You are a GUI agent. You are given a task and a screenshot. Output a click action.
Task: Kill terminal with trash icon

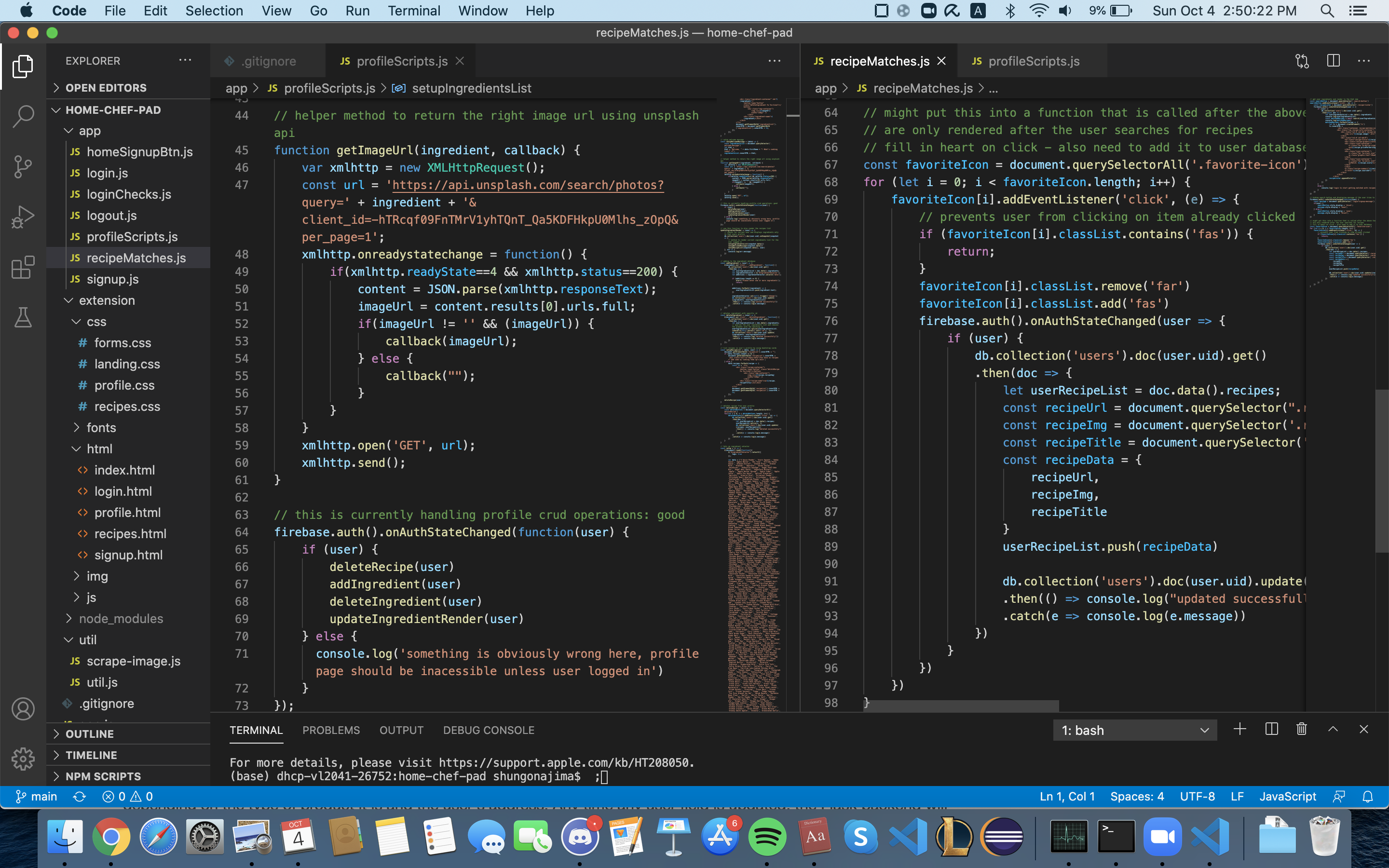[x=1302, y=729]
